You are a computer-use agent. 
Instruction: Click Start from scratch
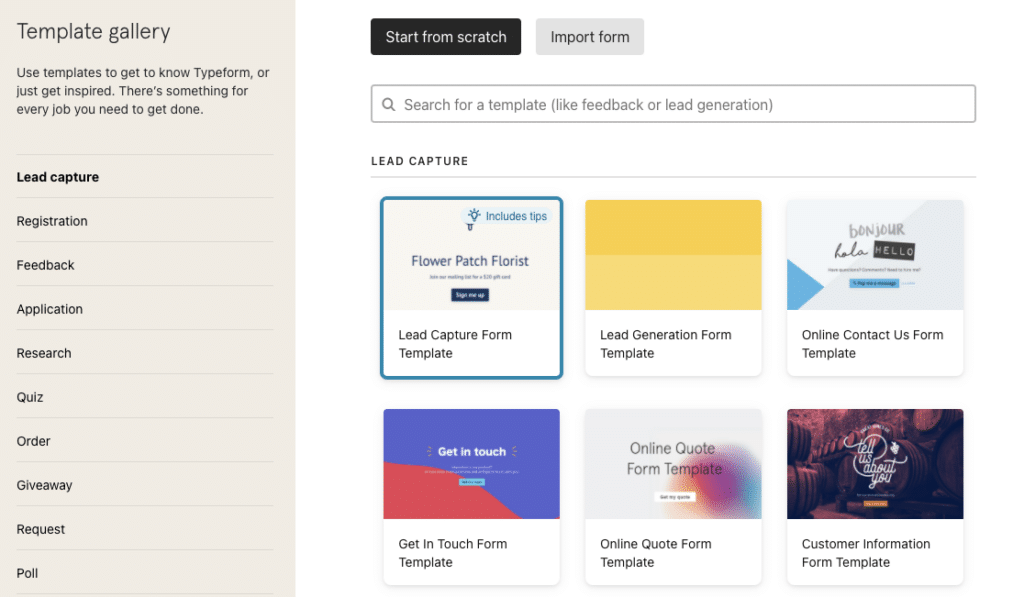tap(445, 36)
